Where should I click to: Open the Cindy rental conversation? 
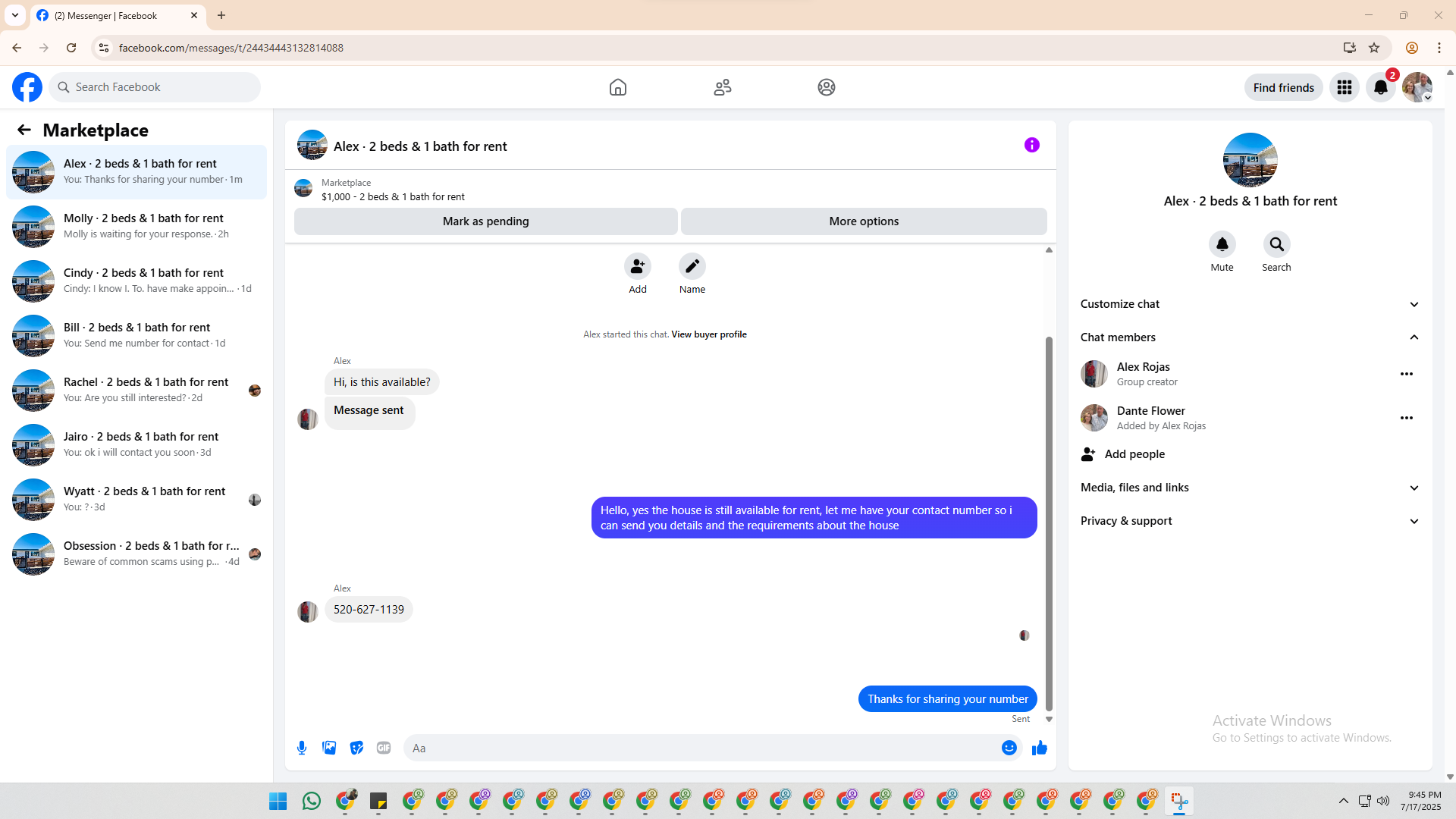pos(136,281)
